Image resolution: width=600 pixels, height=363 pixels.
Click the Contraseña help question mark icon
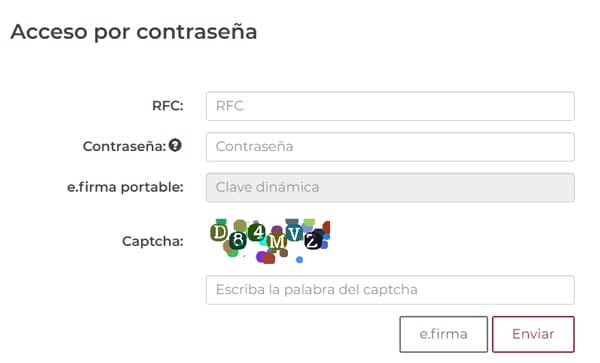(x=175, y=145)
